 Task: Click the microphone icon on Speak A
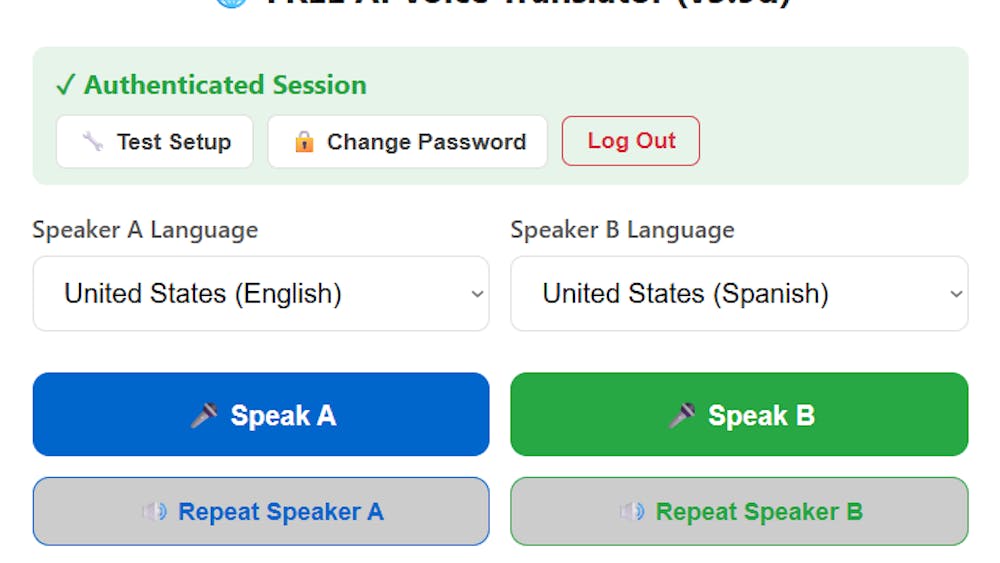pyautogui.click(x=204, y=415)
